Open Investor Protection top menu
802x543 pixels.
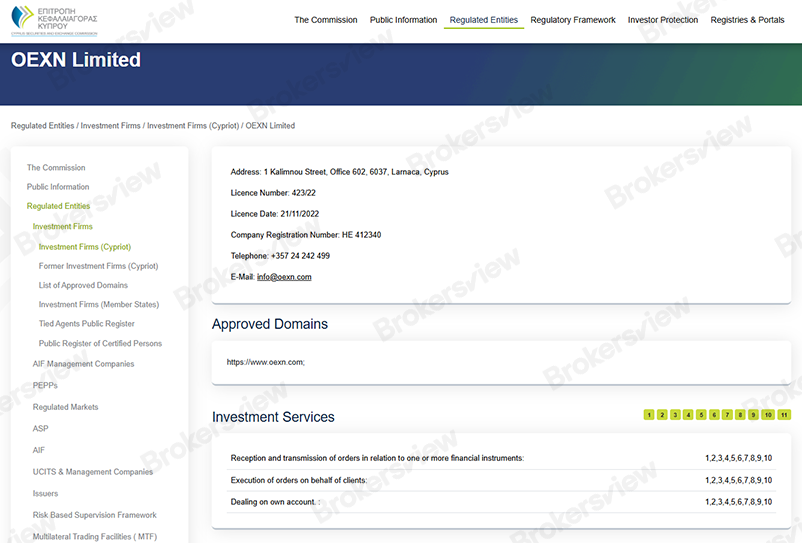(x=663, y=20)
